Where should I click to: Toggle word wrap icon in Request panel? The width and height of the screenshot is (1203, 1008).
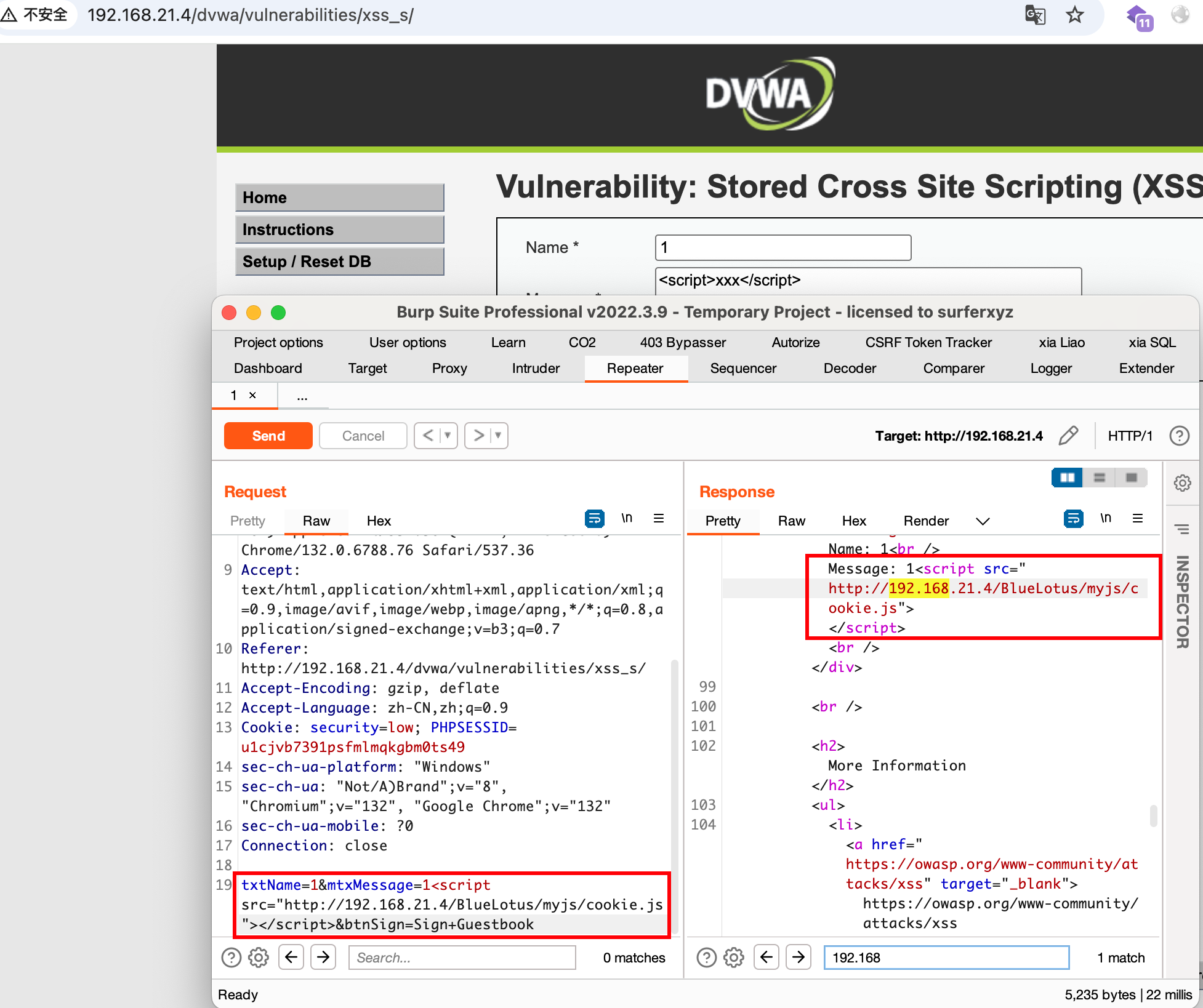point(594,519)
